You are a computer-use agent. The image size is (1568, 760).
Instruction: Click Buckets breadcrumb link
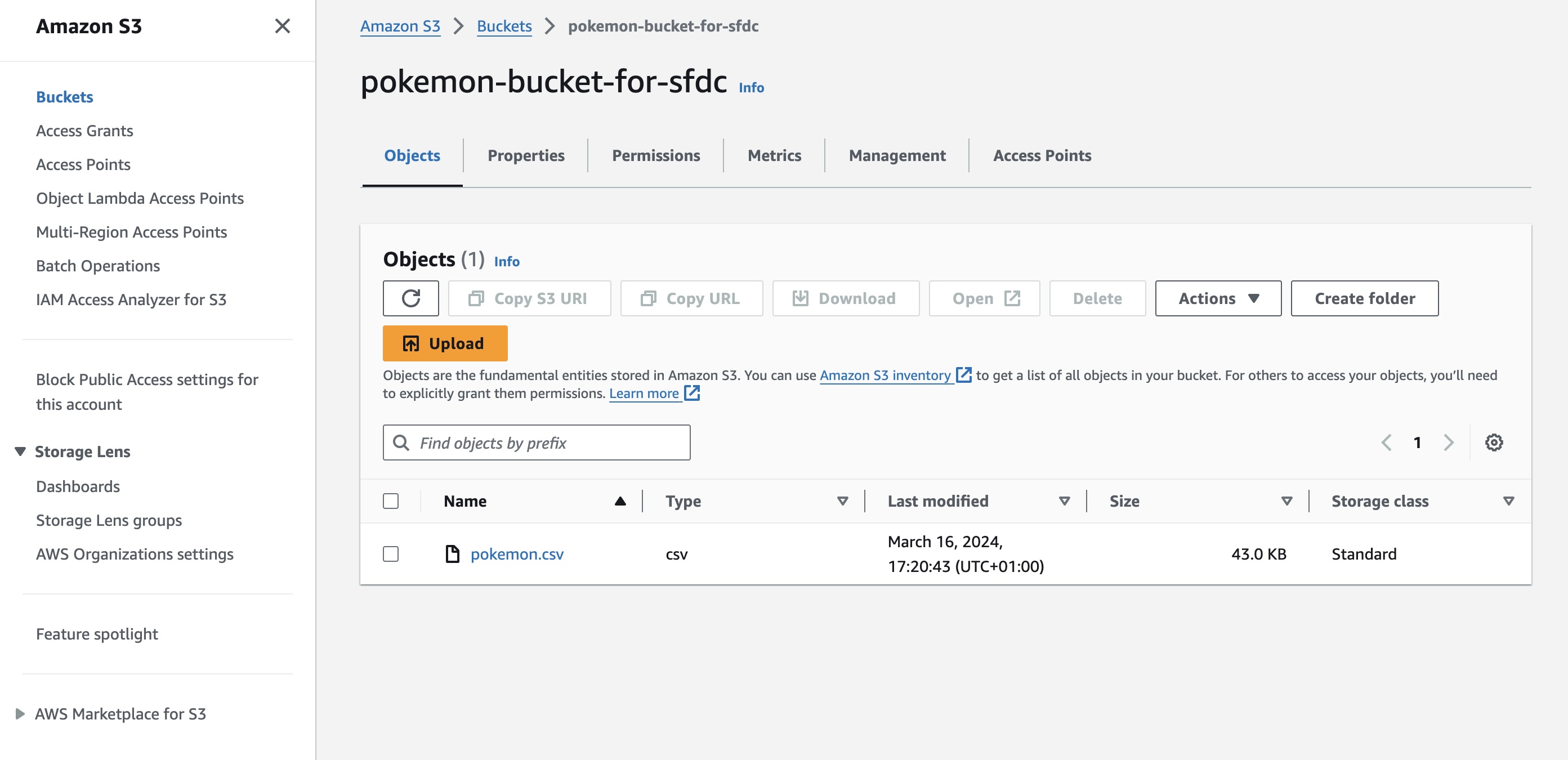[x=504, y=26]
